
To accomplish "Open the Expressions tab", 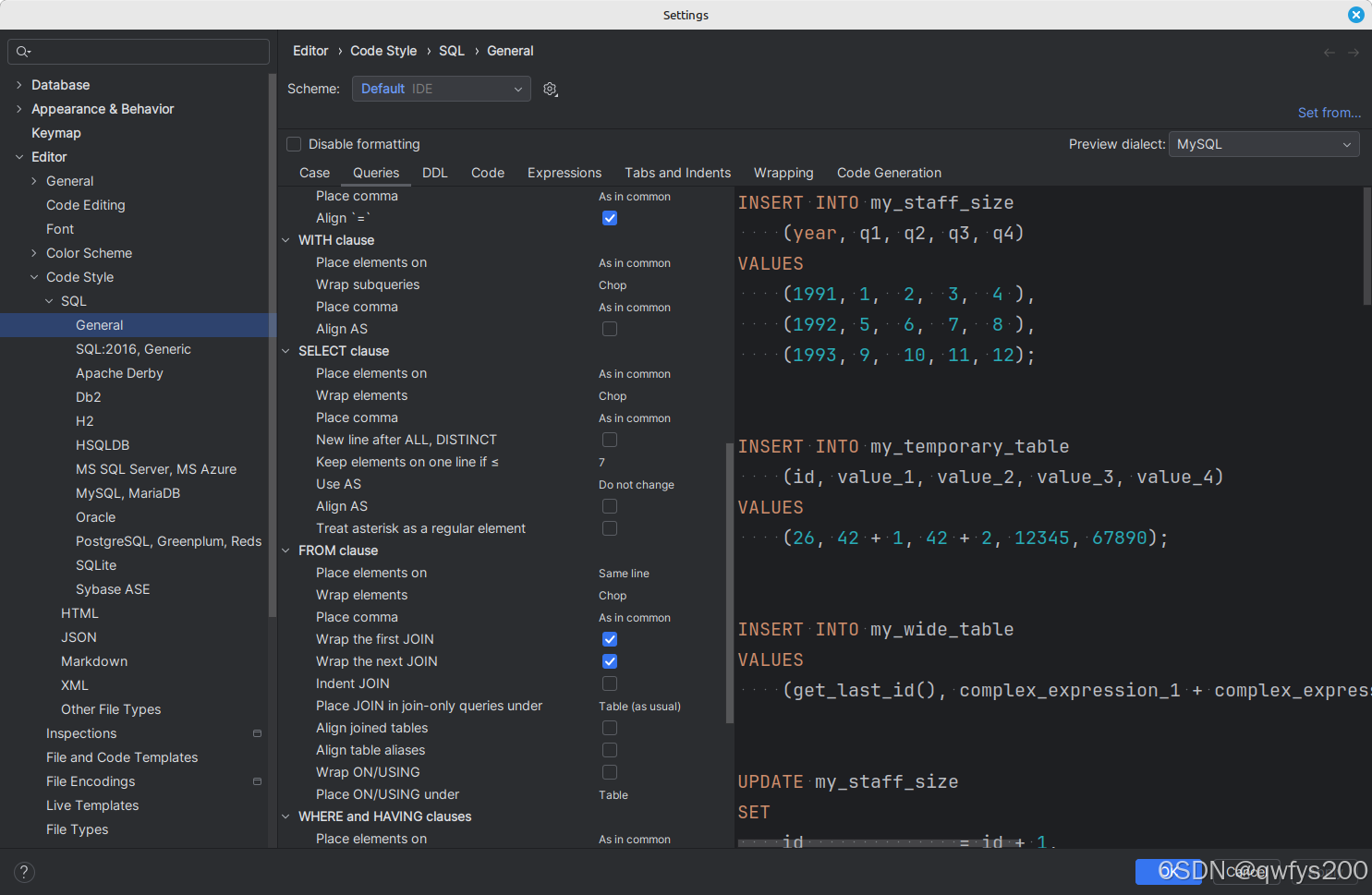I will pyautogui.click(x=565, y=173).
